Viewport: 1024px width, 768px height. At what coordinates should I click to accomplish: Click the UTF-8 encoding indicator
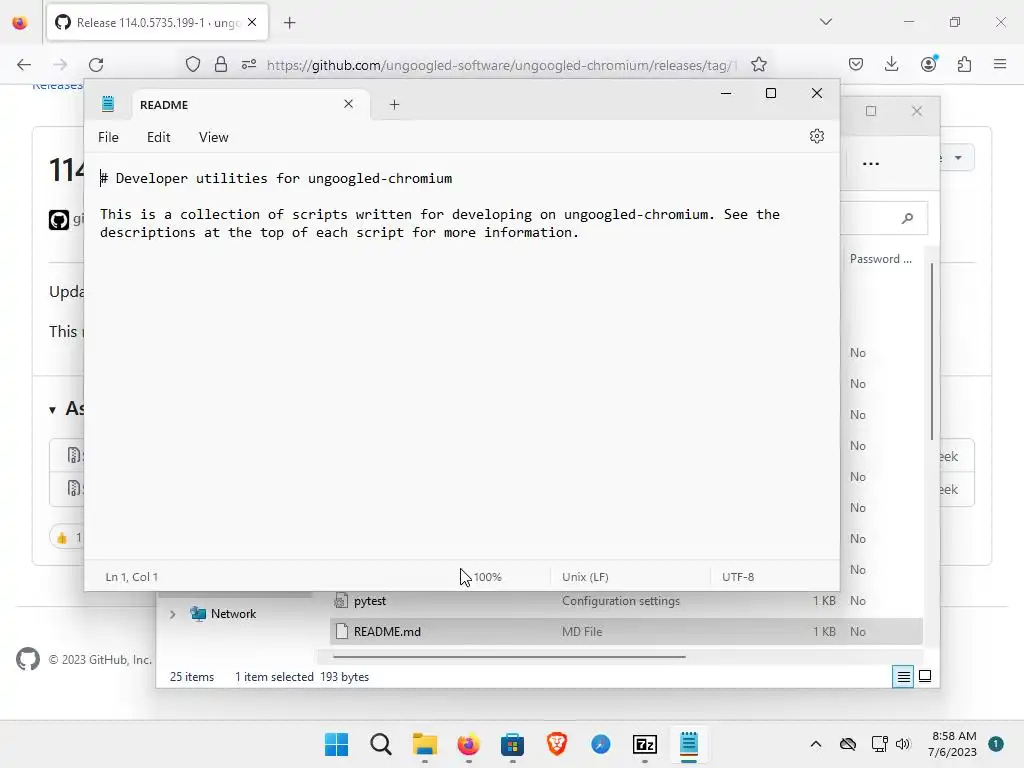pyautogui.click(x=738, y=577)
